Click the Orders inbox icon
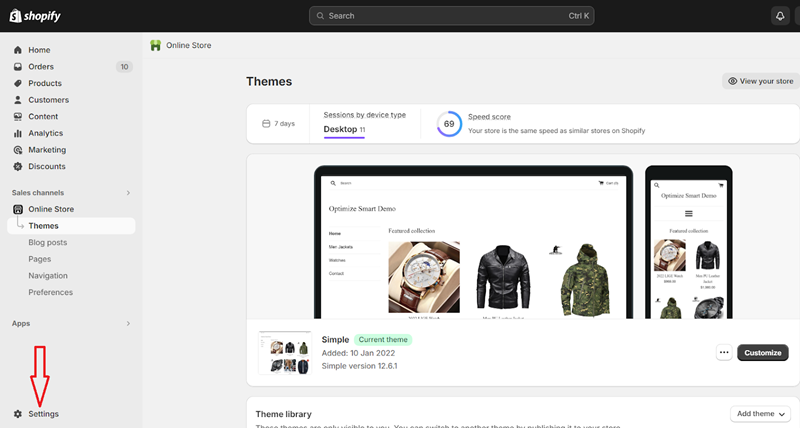 point(18,67)
